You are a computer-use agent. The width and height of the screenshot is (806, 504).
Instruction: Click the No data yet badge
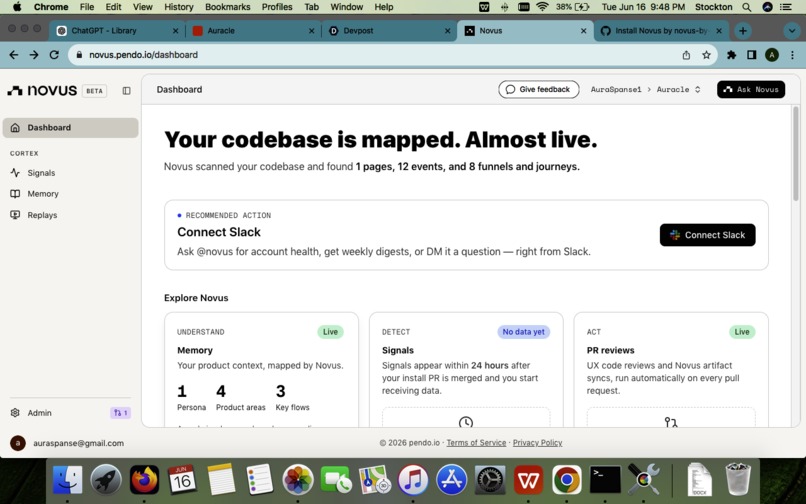(523, 332)
